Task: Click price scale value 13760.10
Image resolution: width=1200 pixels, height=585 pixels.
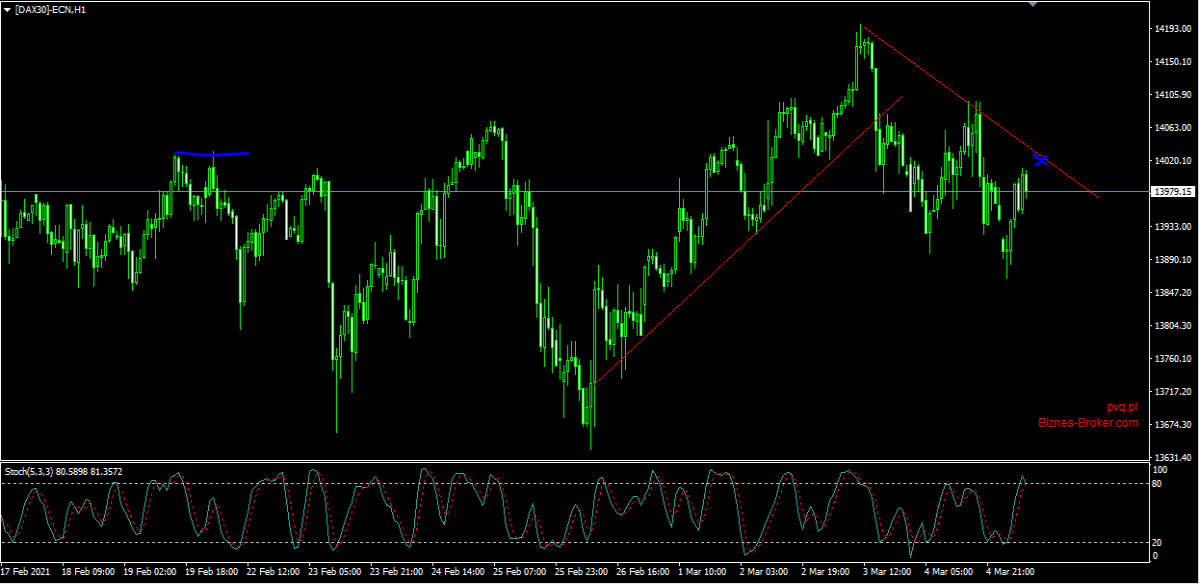Action: (x=1173, y=359)
